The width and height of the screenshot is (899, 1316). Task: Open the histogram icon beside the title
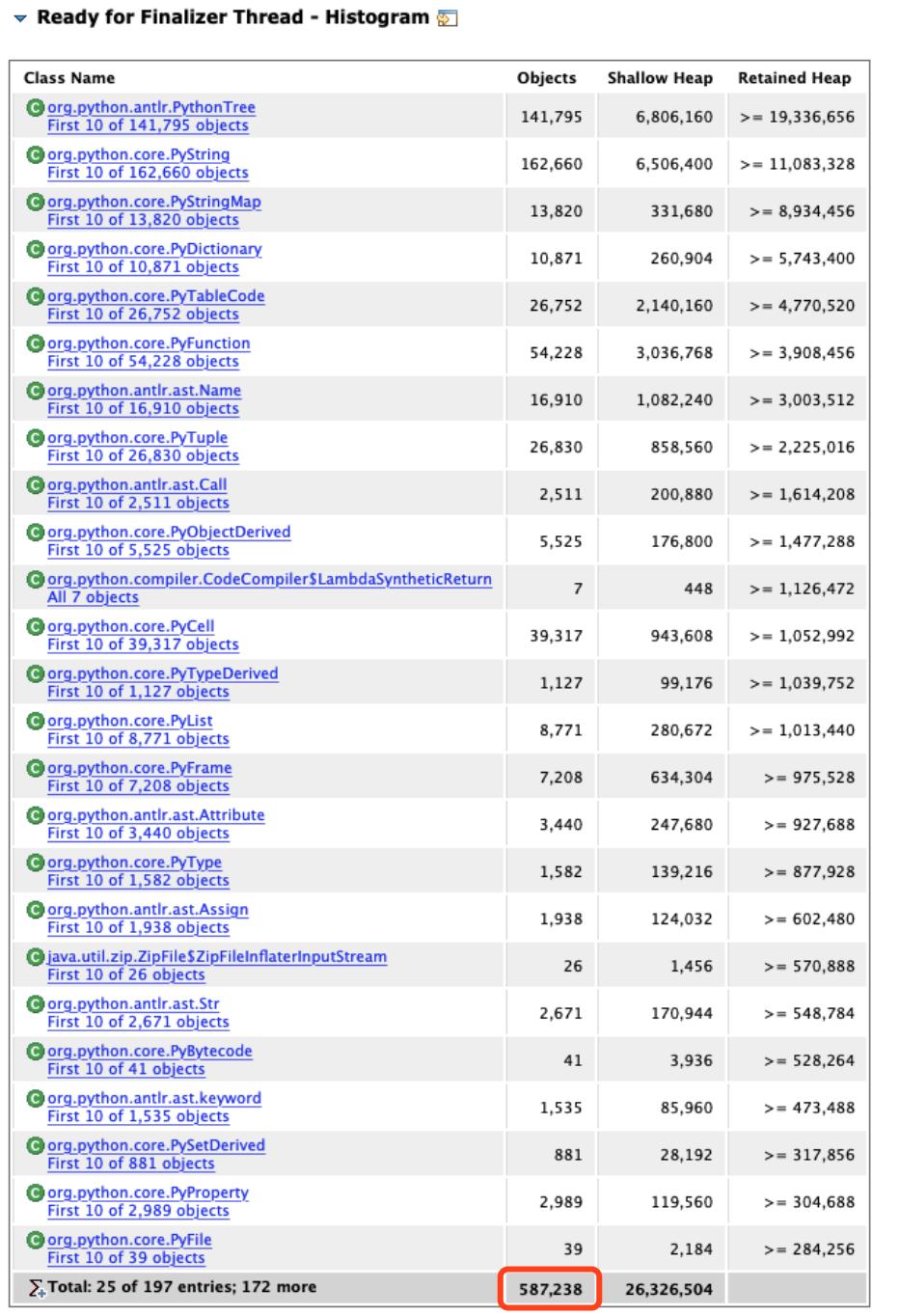[x=447, y=18]
